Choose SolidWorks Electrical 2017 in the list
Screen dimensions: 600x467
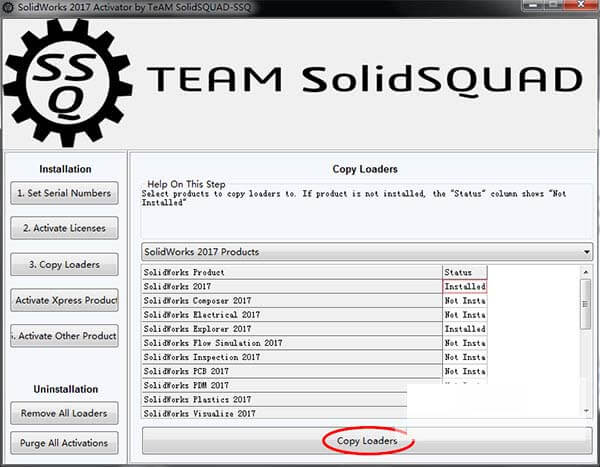292,314
